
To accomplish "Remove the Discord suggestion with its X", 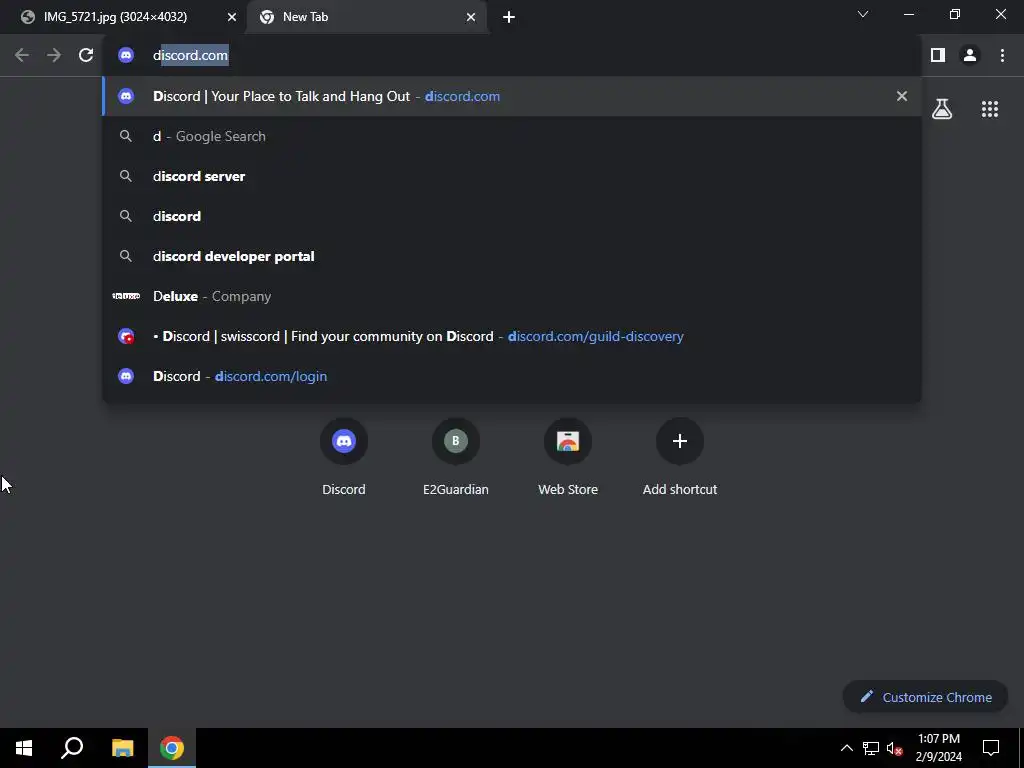I will tap(902, 96).
